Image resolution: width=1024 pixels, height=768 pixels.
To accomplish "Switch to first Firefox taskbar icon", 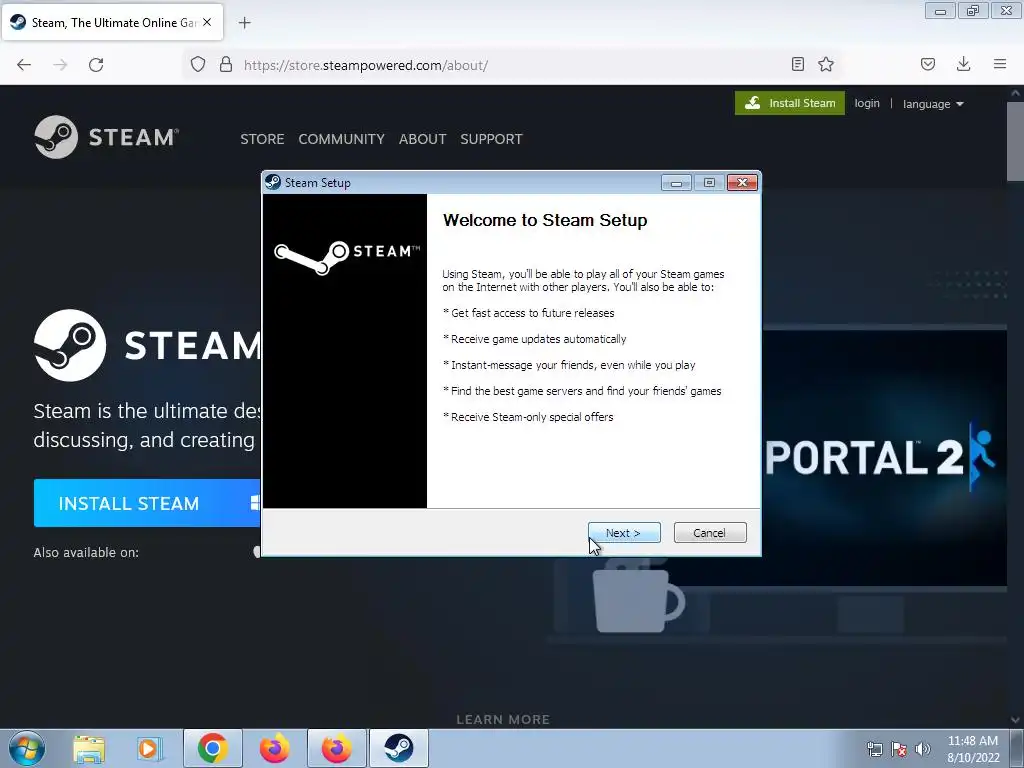I will pyautogui.click(x=274, y=748).
